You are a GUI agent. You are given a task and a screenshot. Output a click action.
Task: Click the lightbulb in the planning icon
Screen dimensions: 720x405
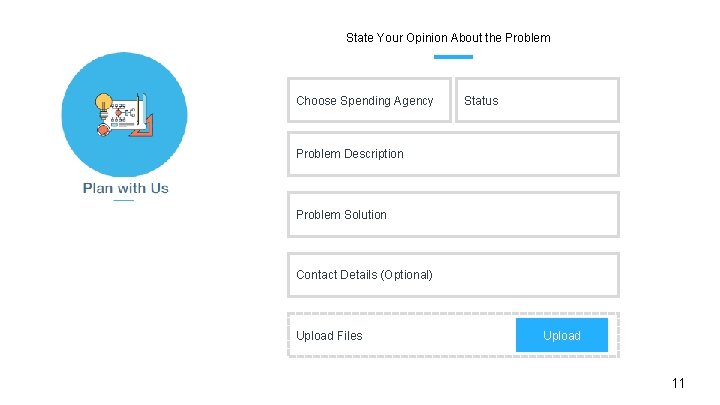click(x=101, y=103)
